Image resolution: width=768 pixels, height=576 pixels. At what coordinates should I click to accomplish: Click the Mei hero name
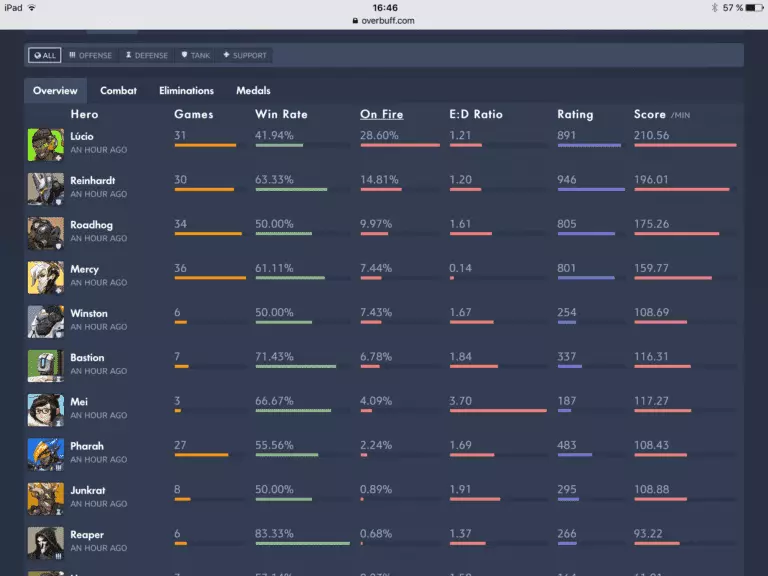pos(79,402)
